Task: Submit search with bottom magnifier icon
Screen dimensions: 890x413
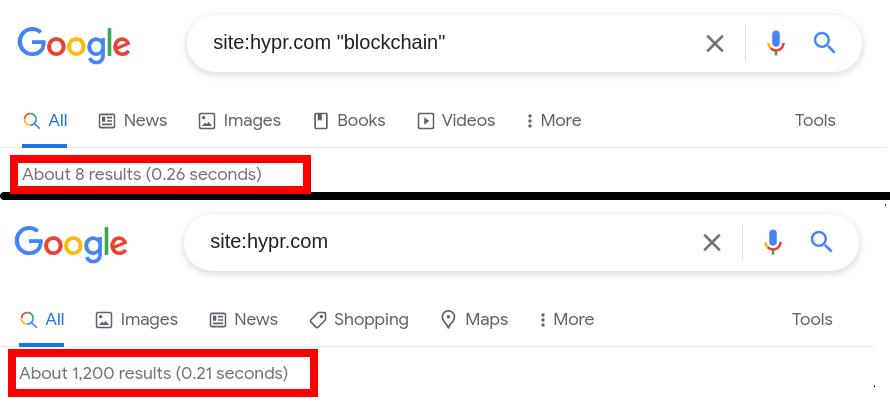Action: click(821, 242)
